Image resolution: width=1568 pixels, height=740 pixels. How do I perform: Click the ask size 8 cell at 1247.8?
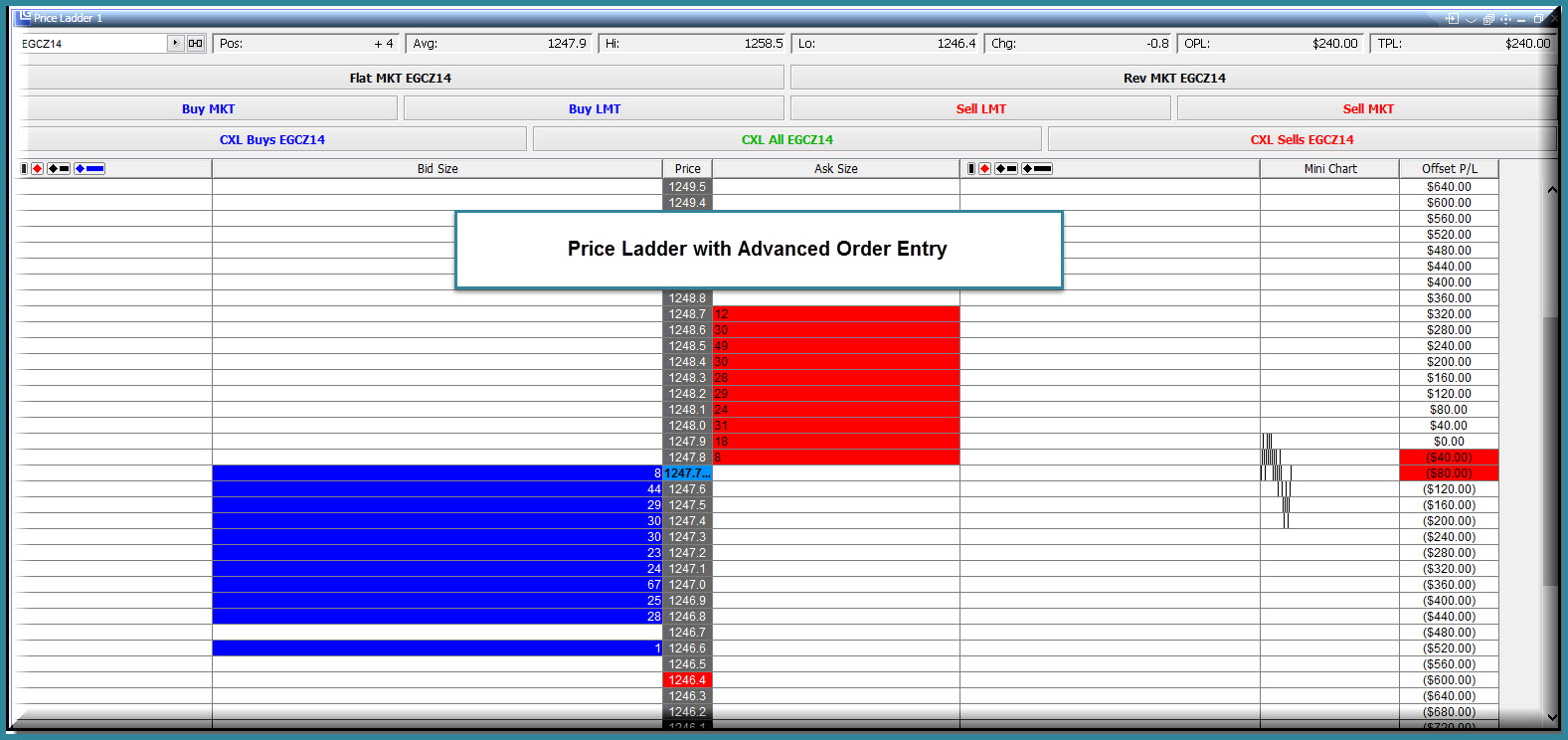(x=836, y=458)
